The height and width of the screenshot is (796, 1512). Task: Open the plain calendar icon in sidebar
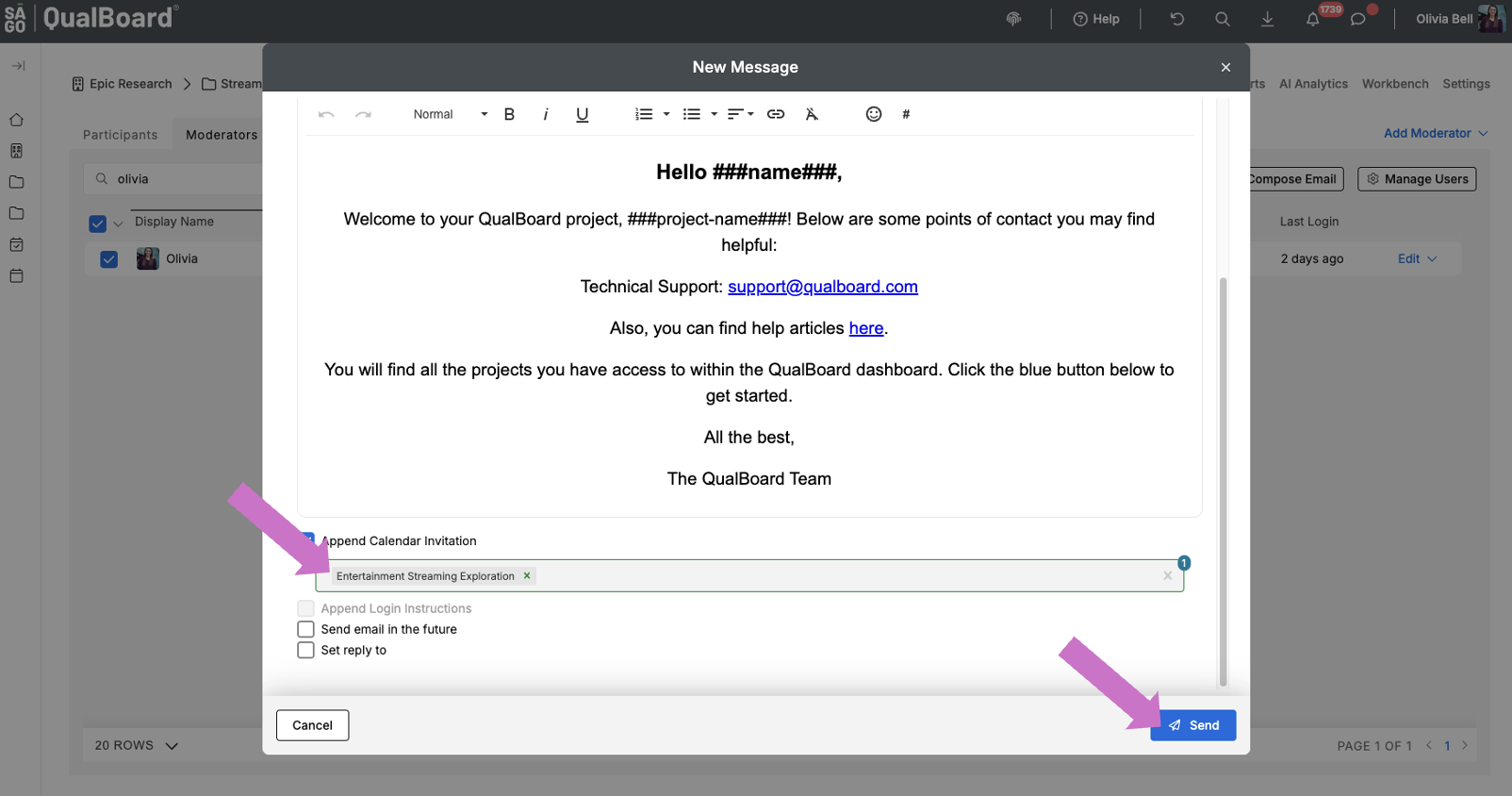(16, 275)
